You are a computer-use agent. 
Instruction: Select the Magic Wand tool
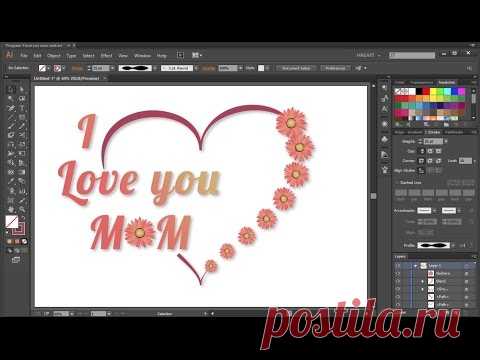pos(11,98)
